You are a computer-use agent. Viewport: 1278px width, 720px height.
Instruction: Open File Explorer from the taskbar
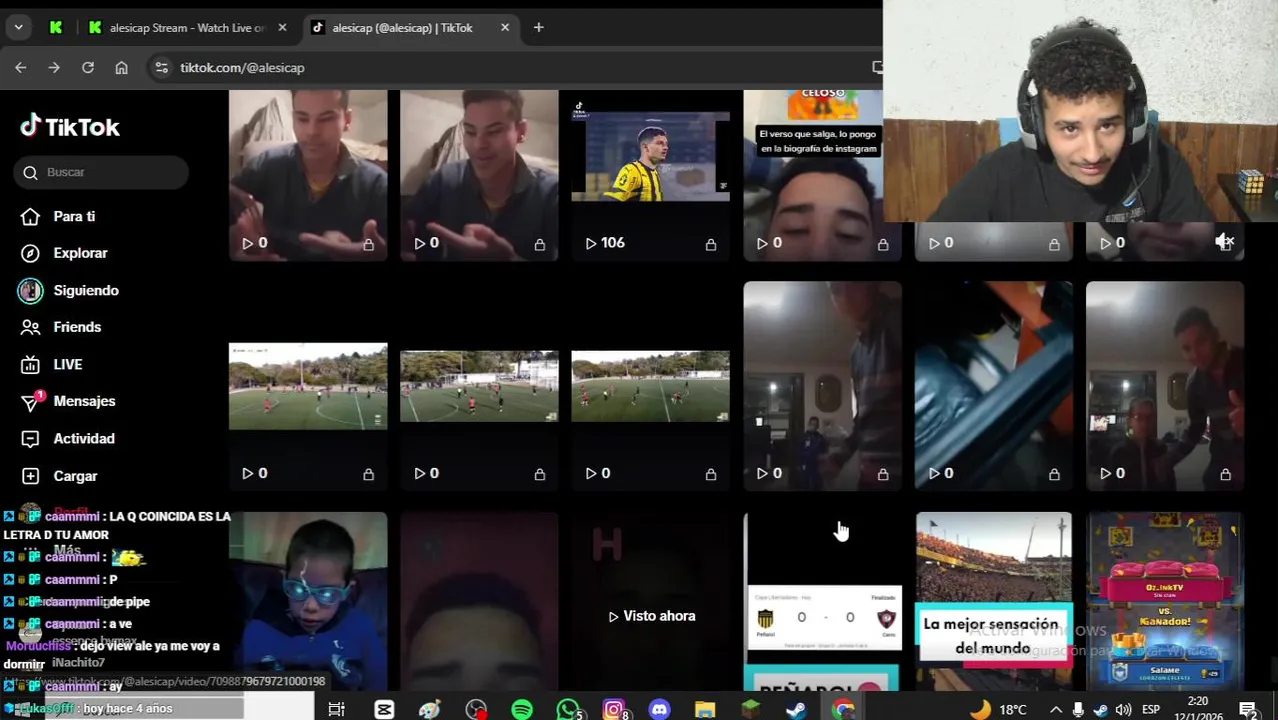705,709
